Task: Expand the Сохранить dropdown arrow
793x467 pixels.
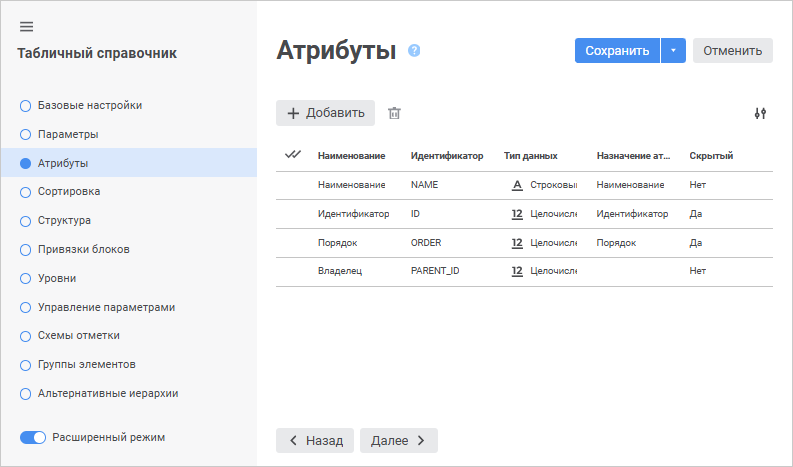Action: (x=673, y=51)
